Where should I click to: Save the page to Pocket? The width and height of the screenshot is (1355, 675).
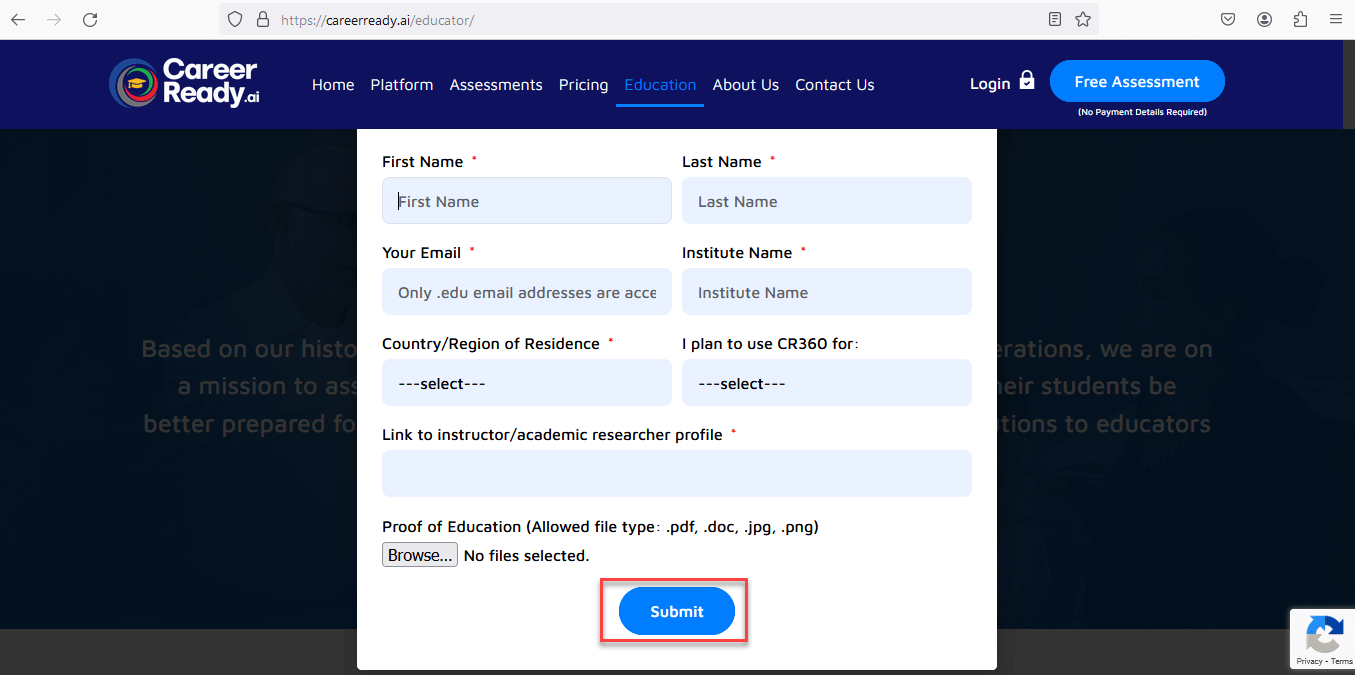(1227, 18)
